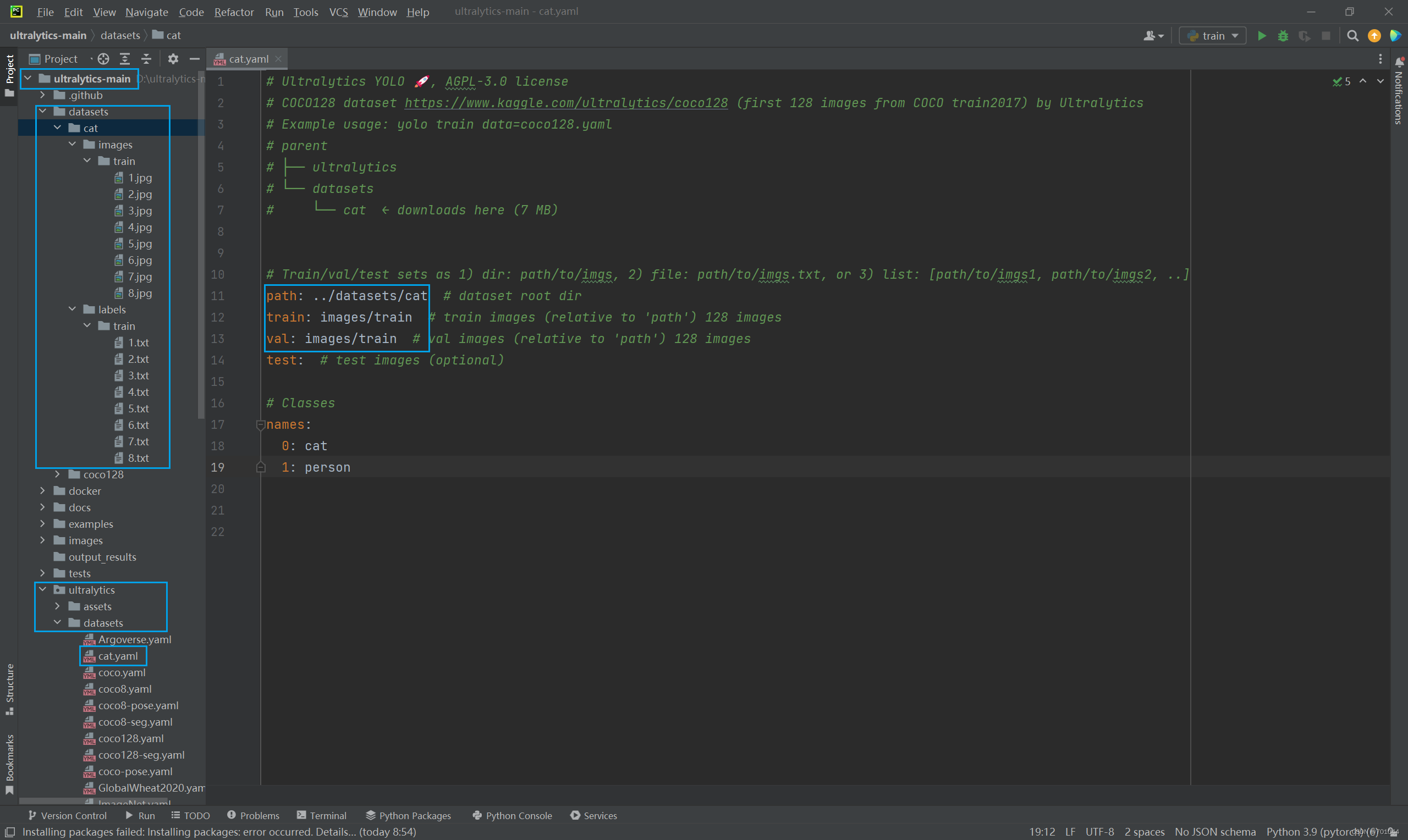The image size is (1408, 840).
Task: Select 8.txt label file
Action: click(132, 457)
